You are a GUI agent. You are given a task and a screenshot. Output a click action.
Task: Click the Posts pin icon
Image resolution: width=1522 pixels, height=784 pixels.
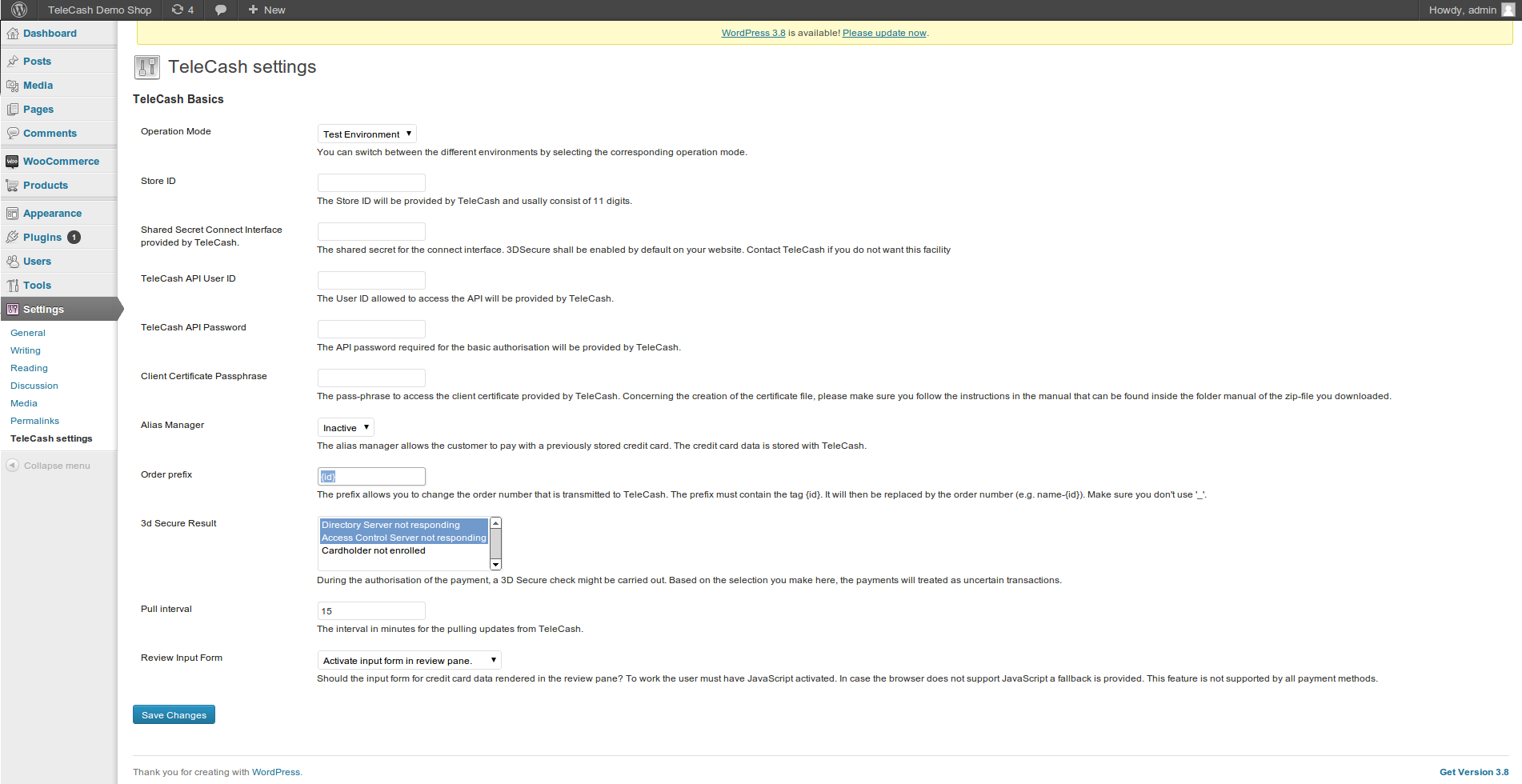tap(13, 62)
